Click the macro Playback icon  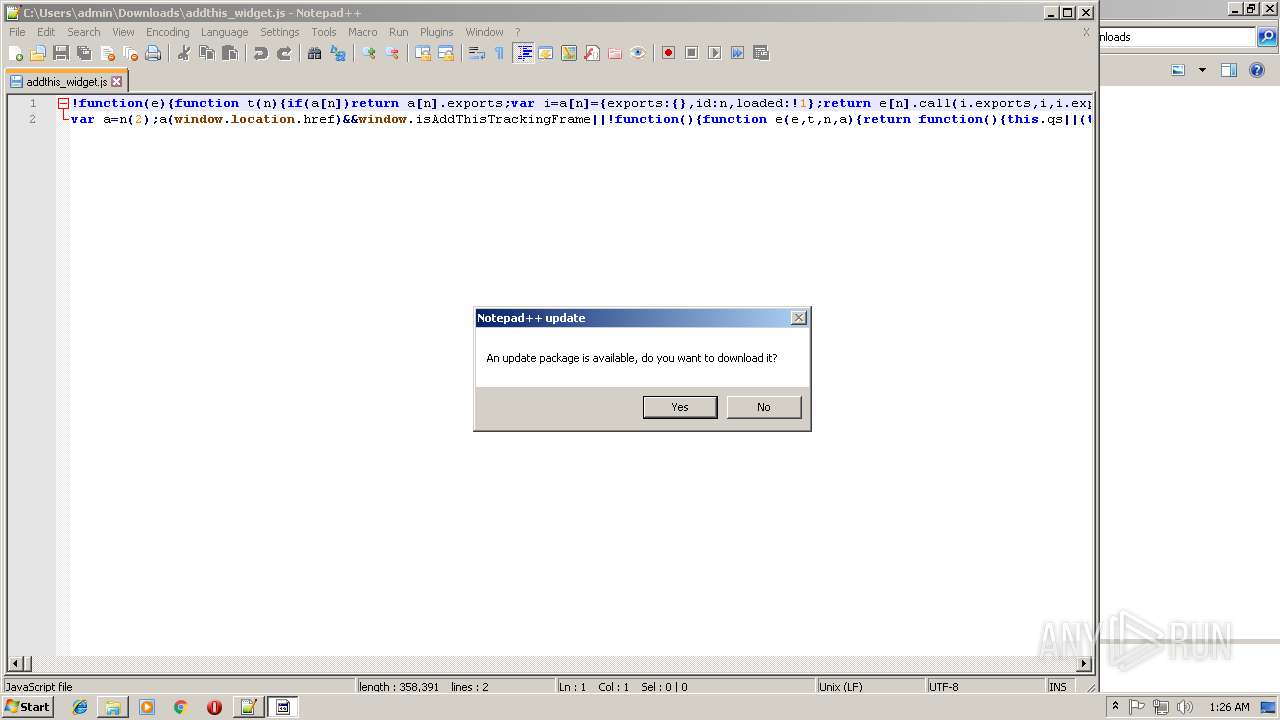point(714,53)
